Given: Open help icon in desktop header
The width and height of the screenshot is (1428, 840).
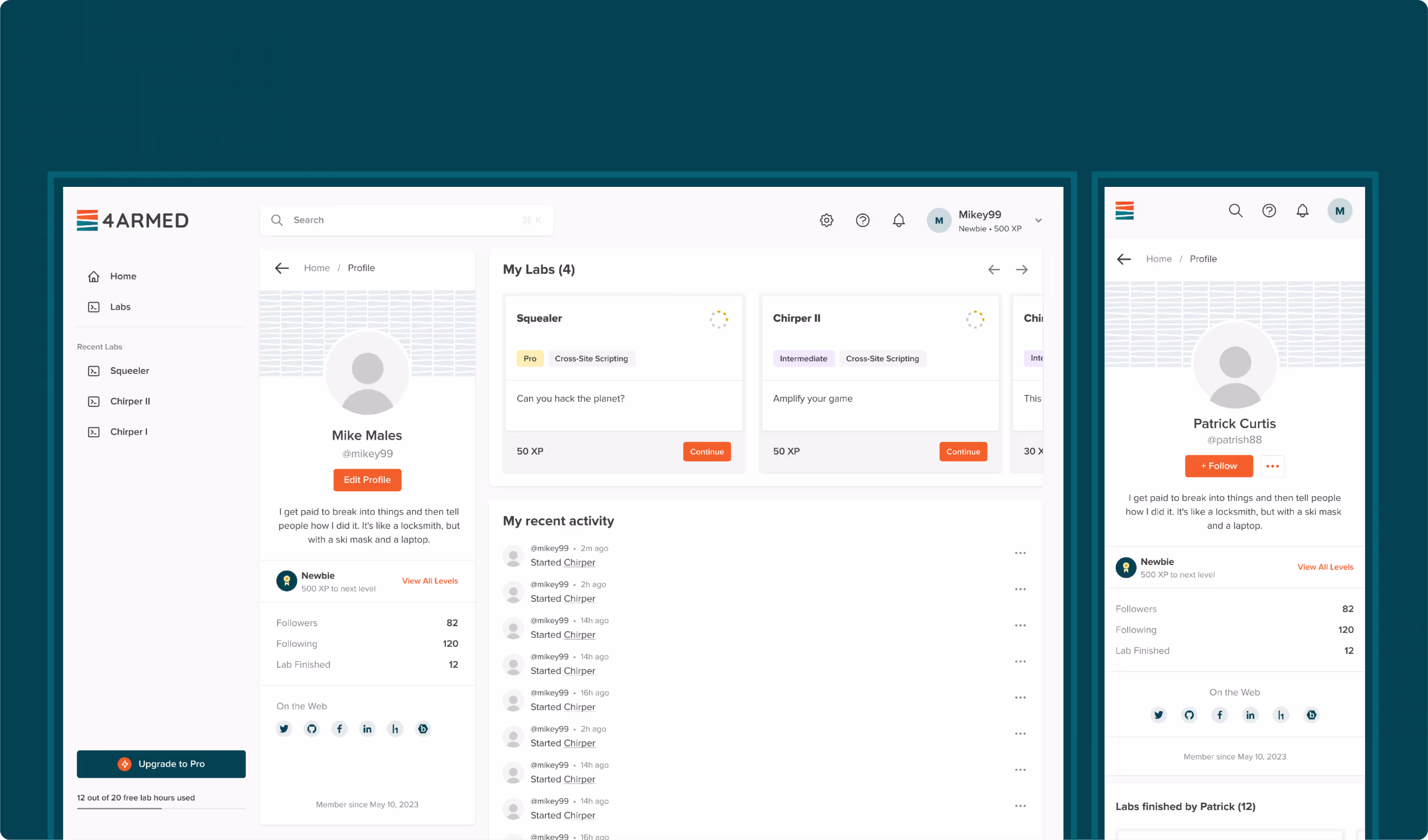Looking at the screenshot, I should 863,220.
